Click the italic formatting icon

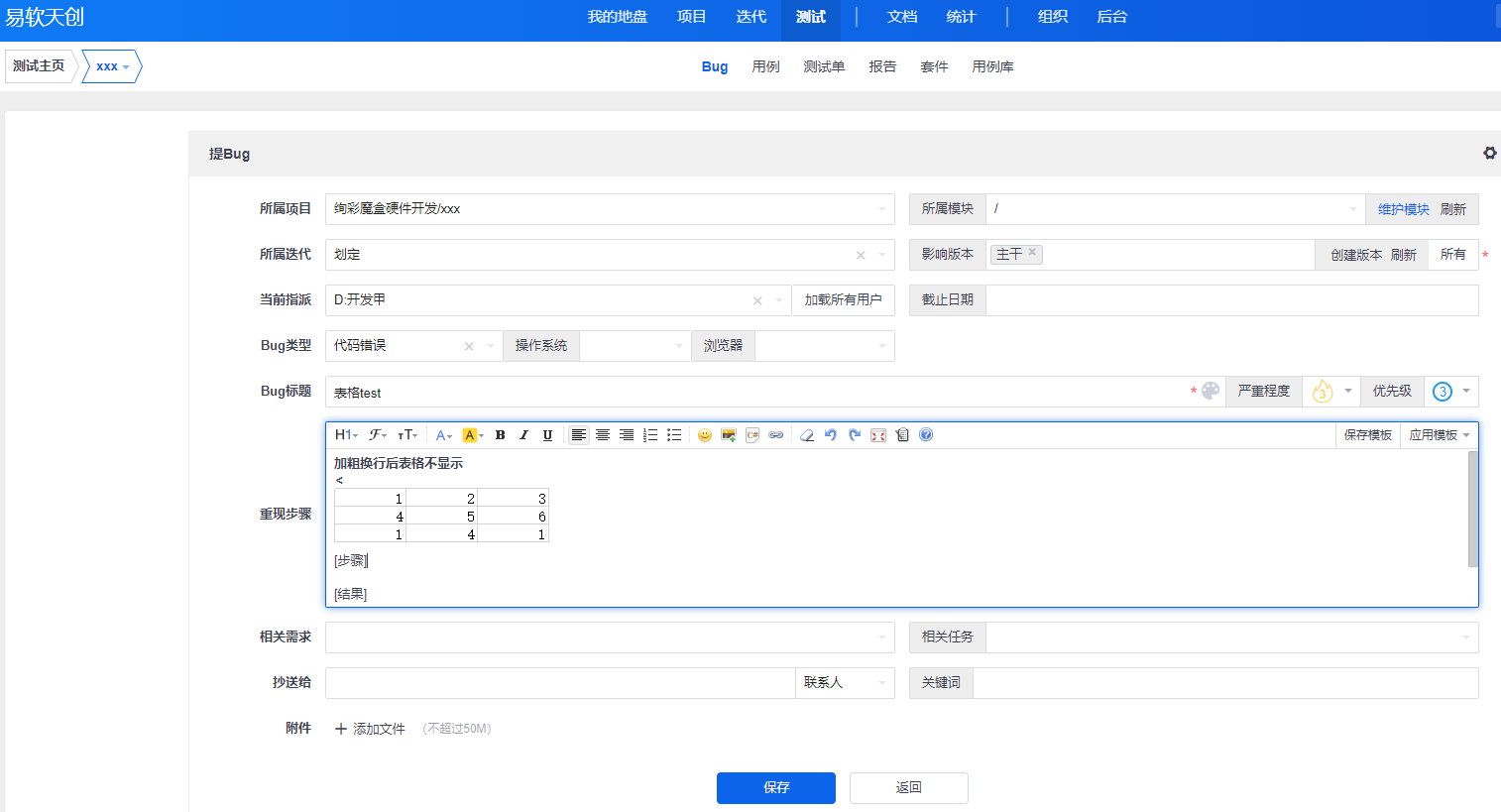(523, 435)
